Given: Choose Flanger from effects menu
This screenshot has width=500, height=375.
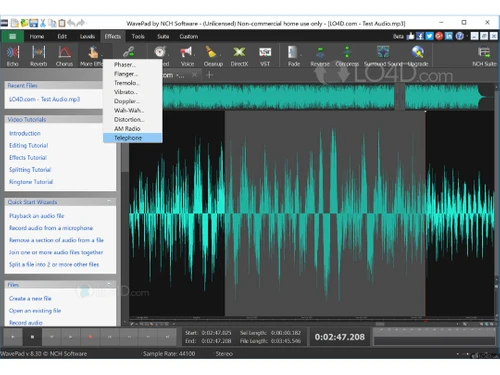Looking at the screenshot, I should [133, 74].
